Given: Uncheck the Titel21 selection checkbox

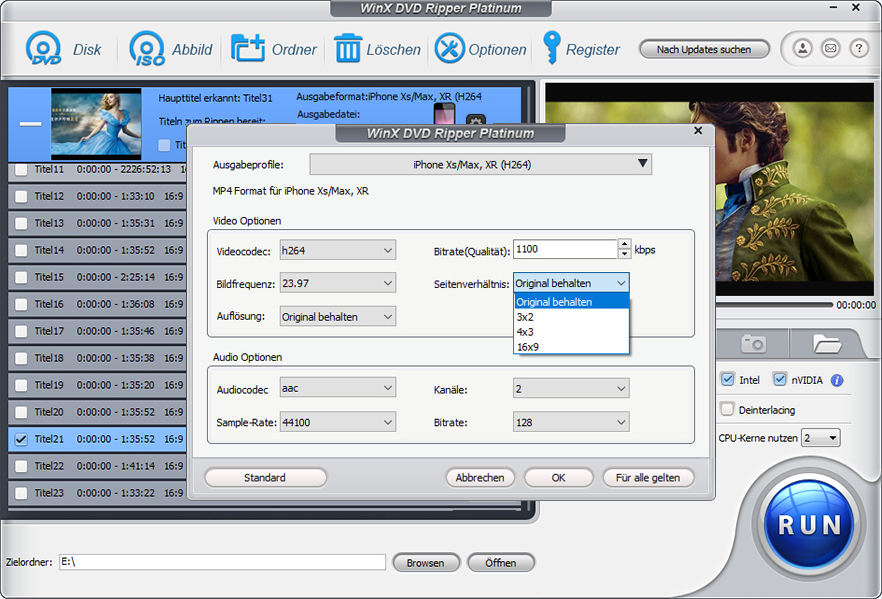Looking at the screenshot, I should (20, 439).
